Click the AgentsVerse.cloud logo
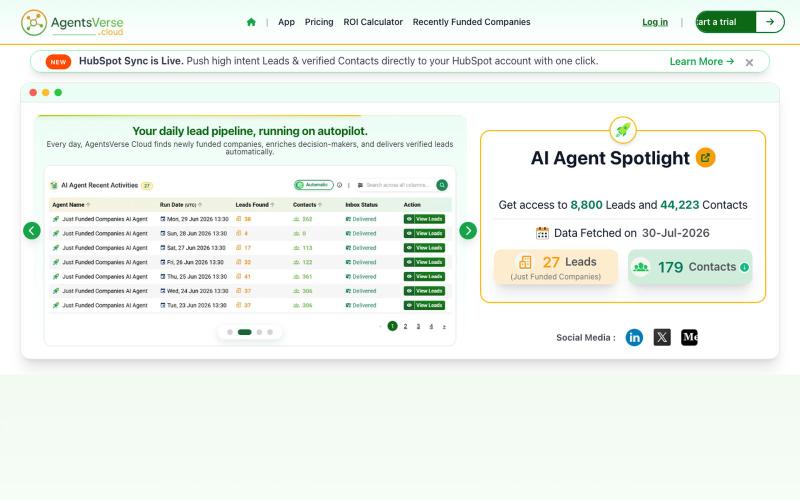The image size is (800, 500). pyautogui.click(x=72, y=23)
